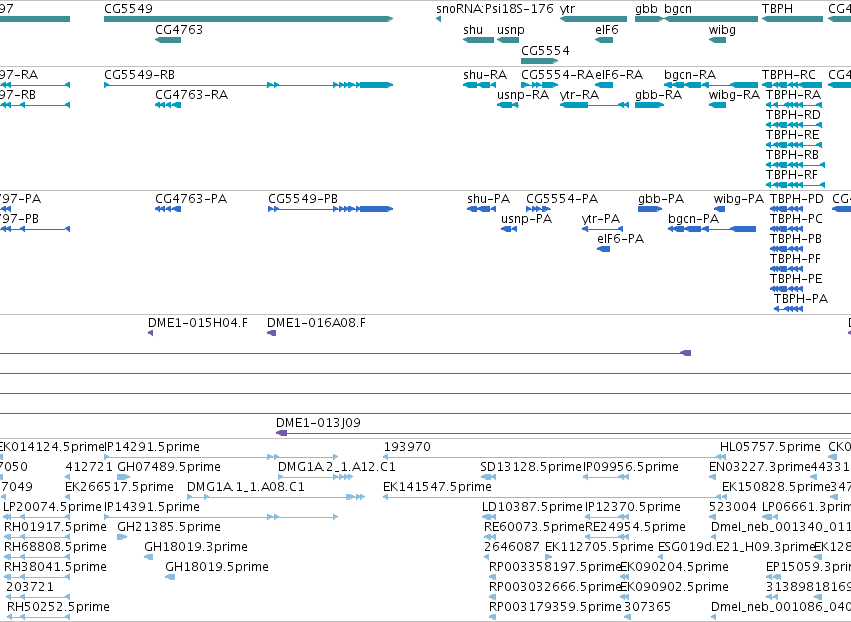Click the CG5554 gene label
Image resolution: width=851 pixels, height=622 pixels.
(x=545, y=50)
